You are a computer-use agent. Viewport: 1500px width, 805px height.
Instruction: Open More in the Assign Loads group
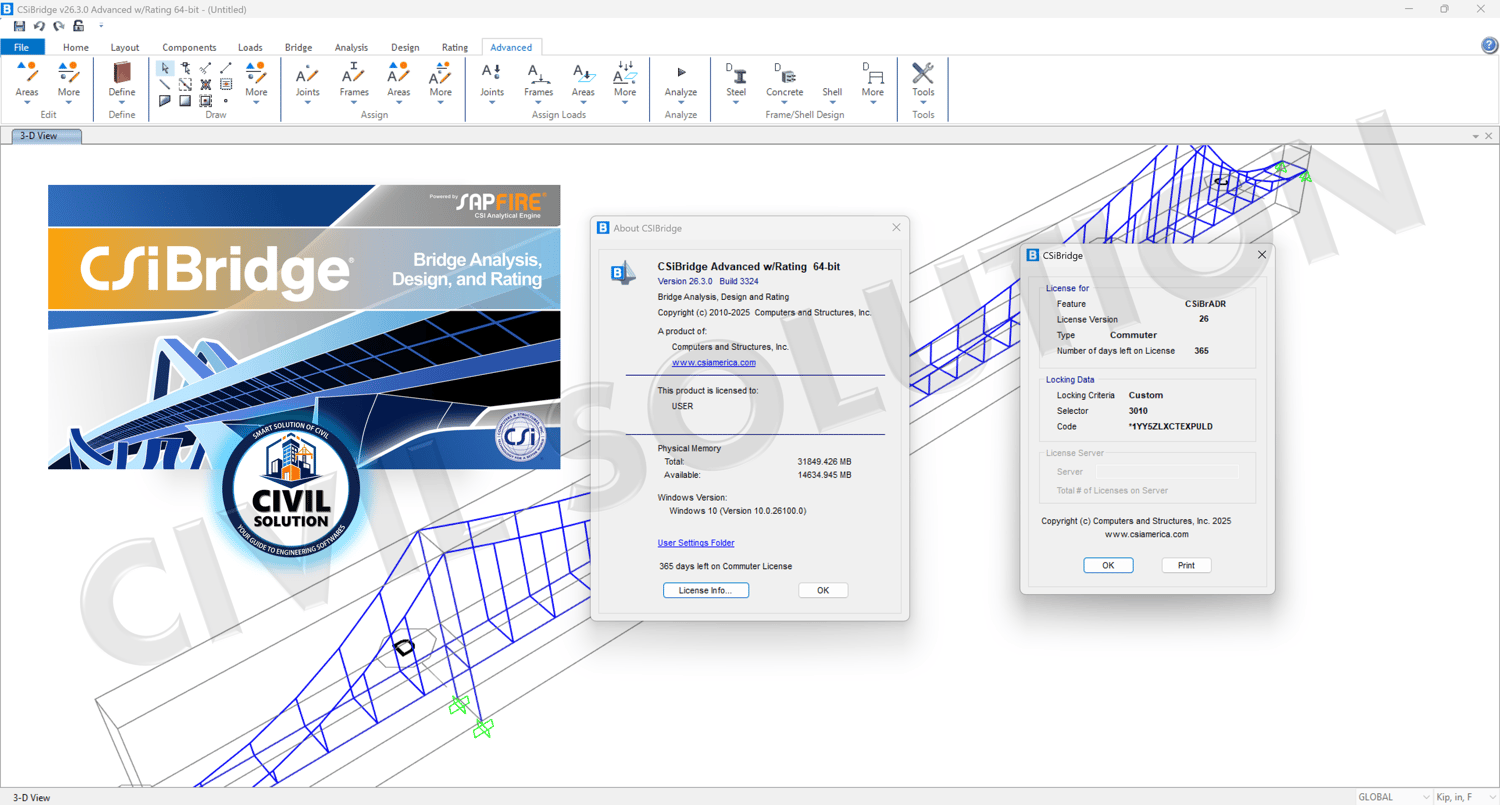[625, 82]
